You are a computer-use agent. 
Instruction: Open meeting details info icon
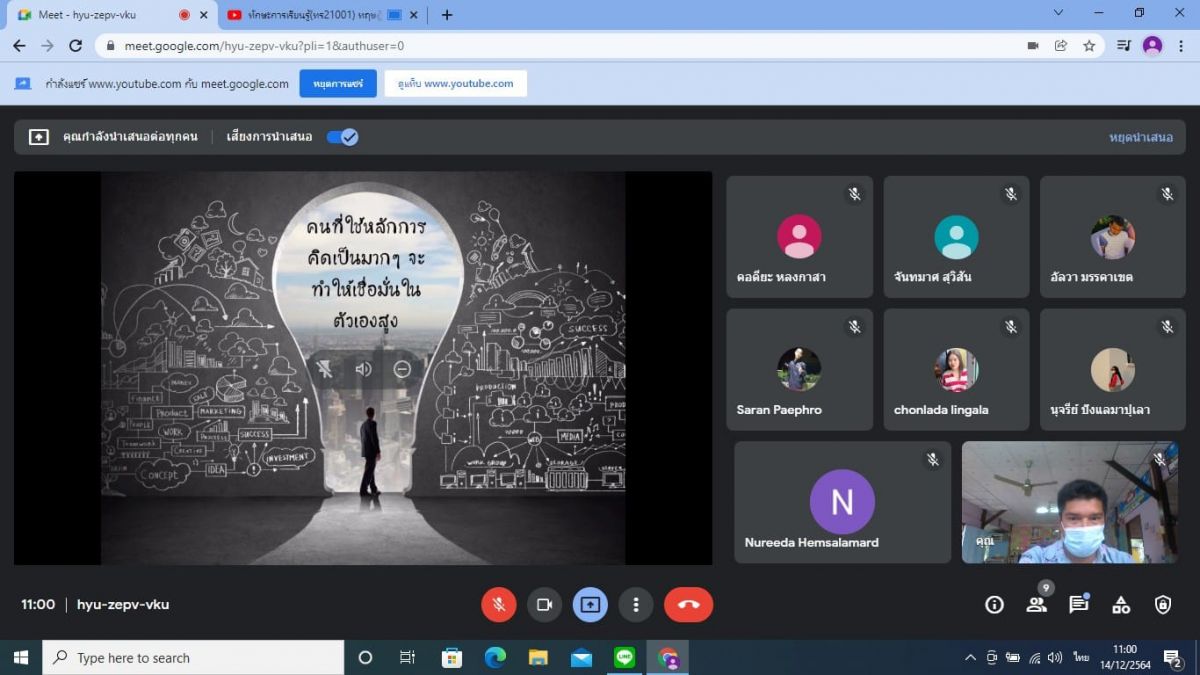pyautogui.click(x=994, y=604)
